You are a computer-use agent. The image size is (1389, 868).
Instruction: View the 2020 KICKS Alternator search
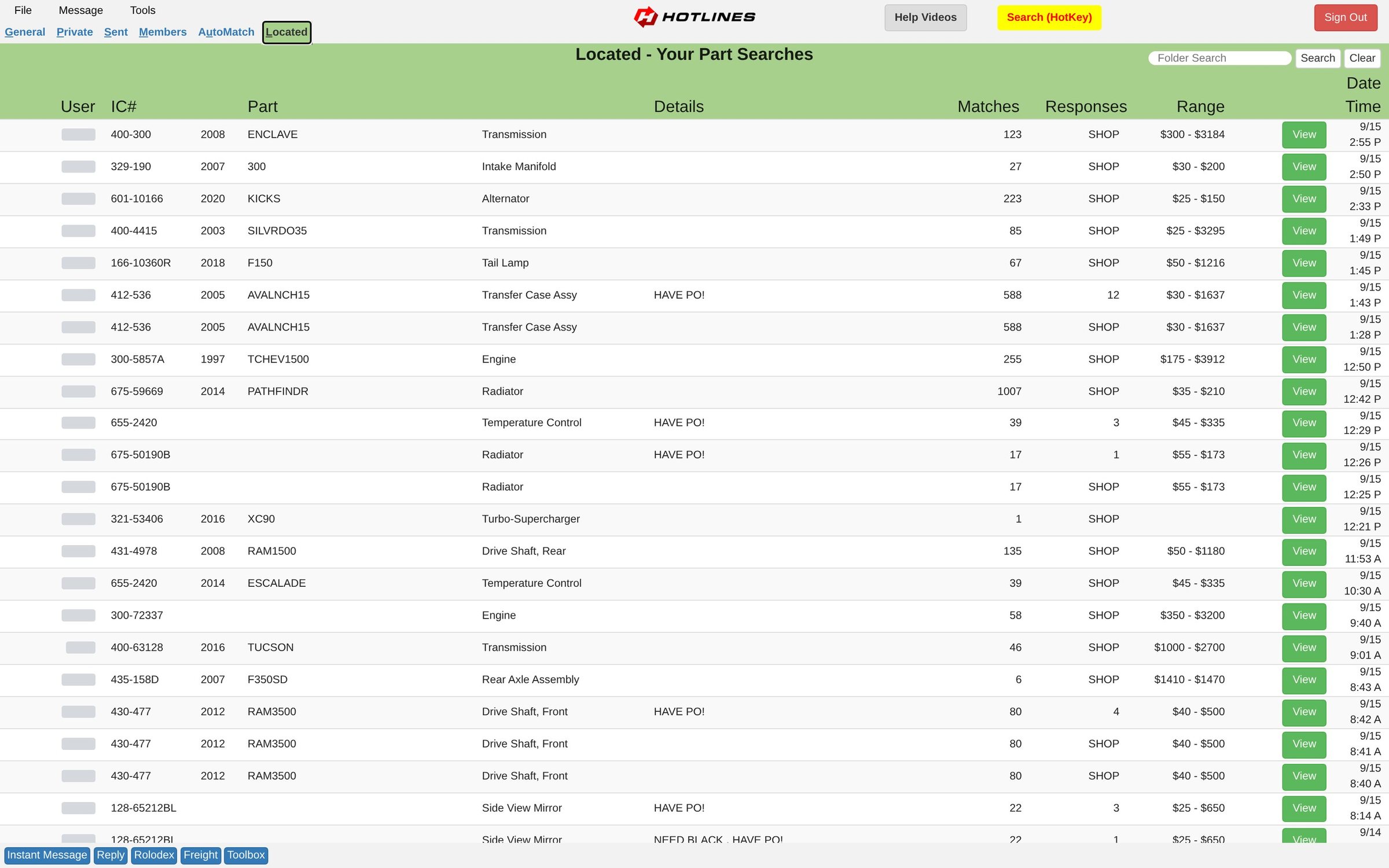tap(1304, 198)
